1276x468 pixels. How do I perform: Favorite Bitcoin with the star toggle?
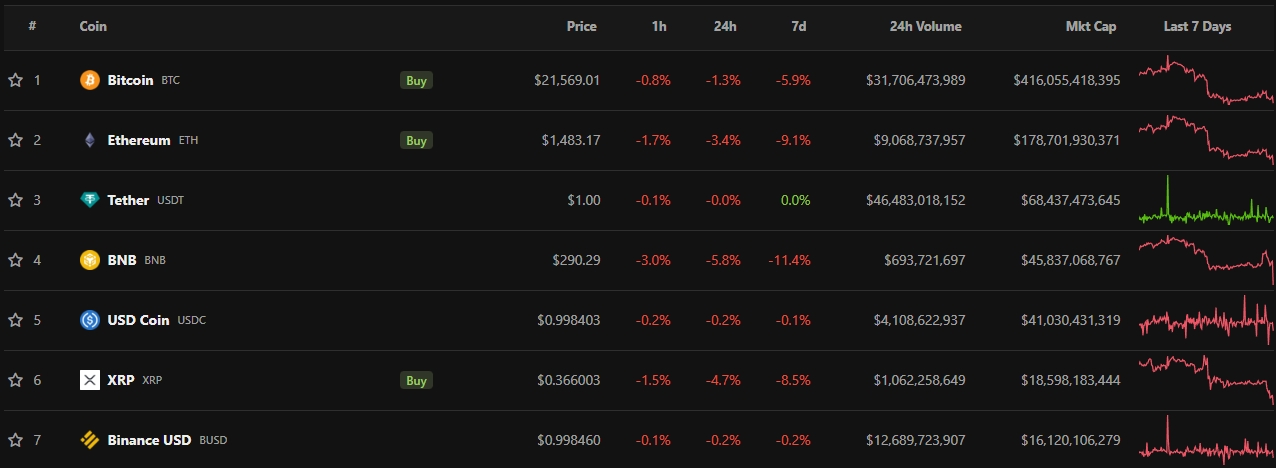coord(15,80)
